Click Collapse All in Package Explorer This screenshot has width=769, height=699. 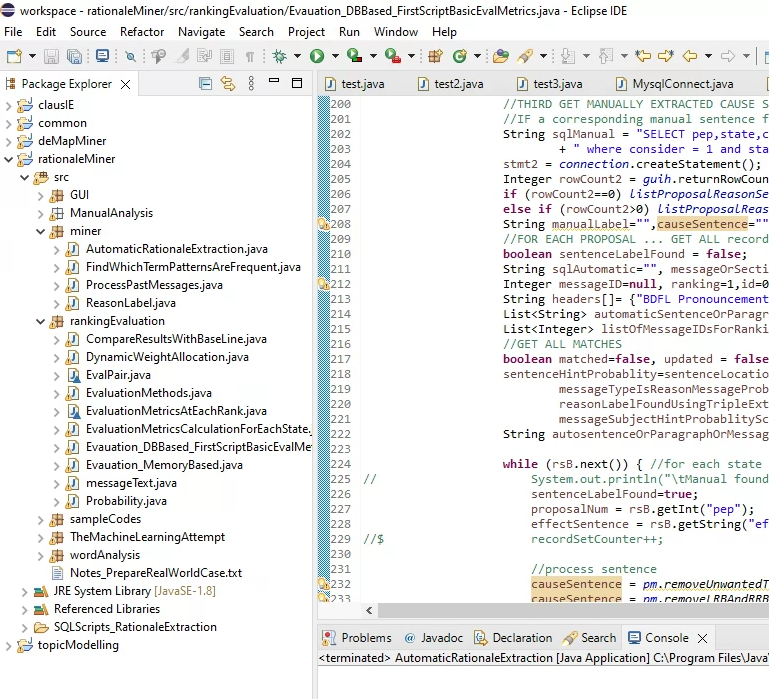click(205, 84)
